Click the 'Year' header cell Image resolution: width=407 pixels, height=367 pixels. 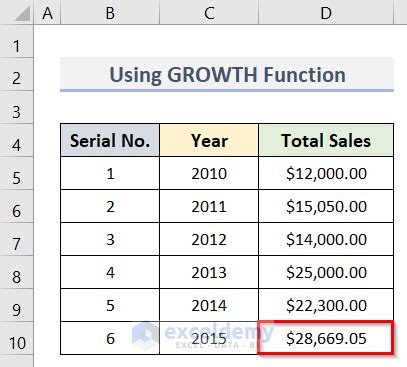pyautogui.click(x=209, y=140)
